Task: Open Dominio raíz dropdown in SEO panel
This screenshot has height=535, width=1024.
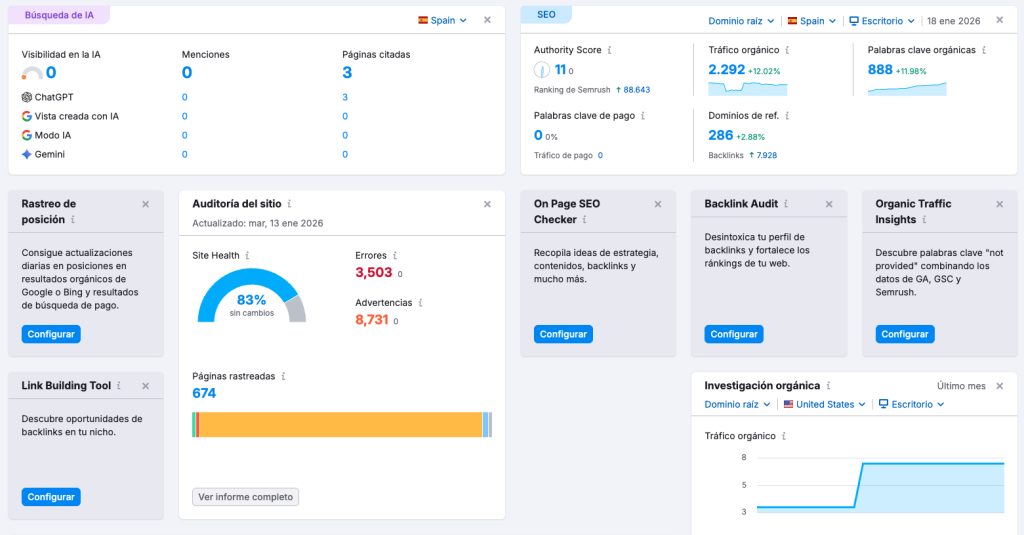Action: click(741, 21)
